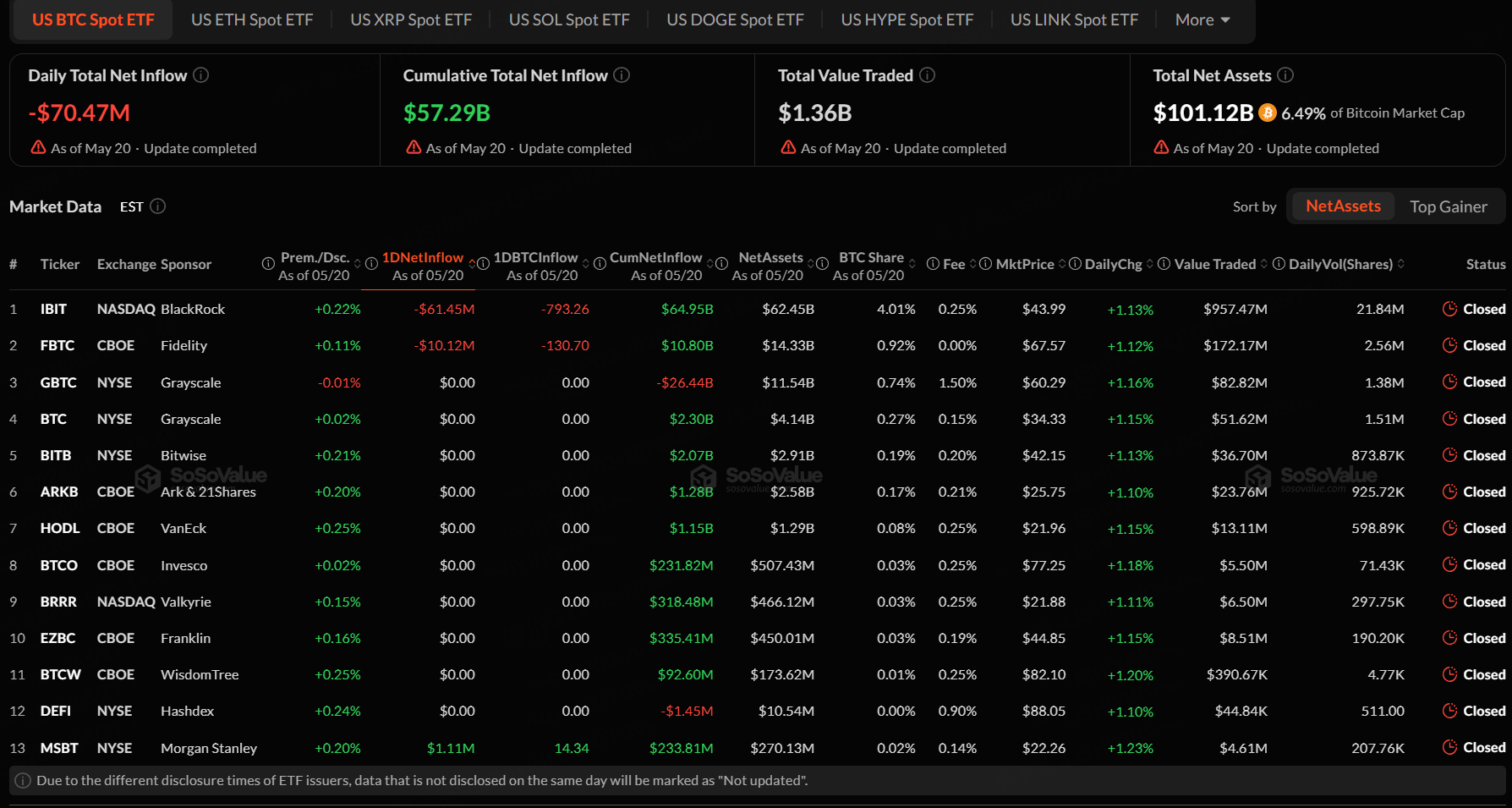Toggle sort arrows on DailyVol(Shares) column

pyautogui.click(x=1400, y=264)
